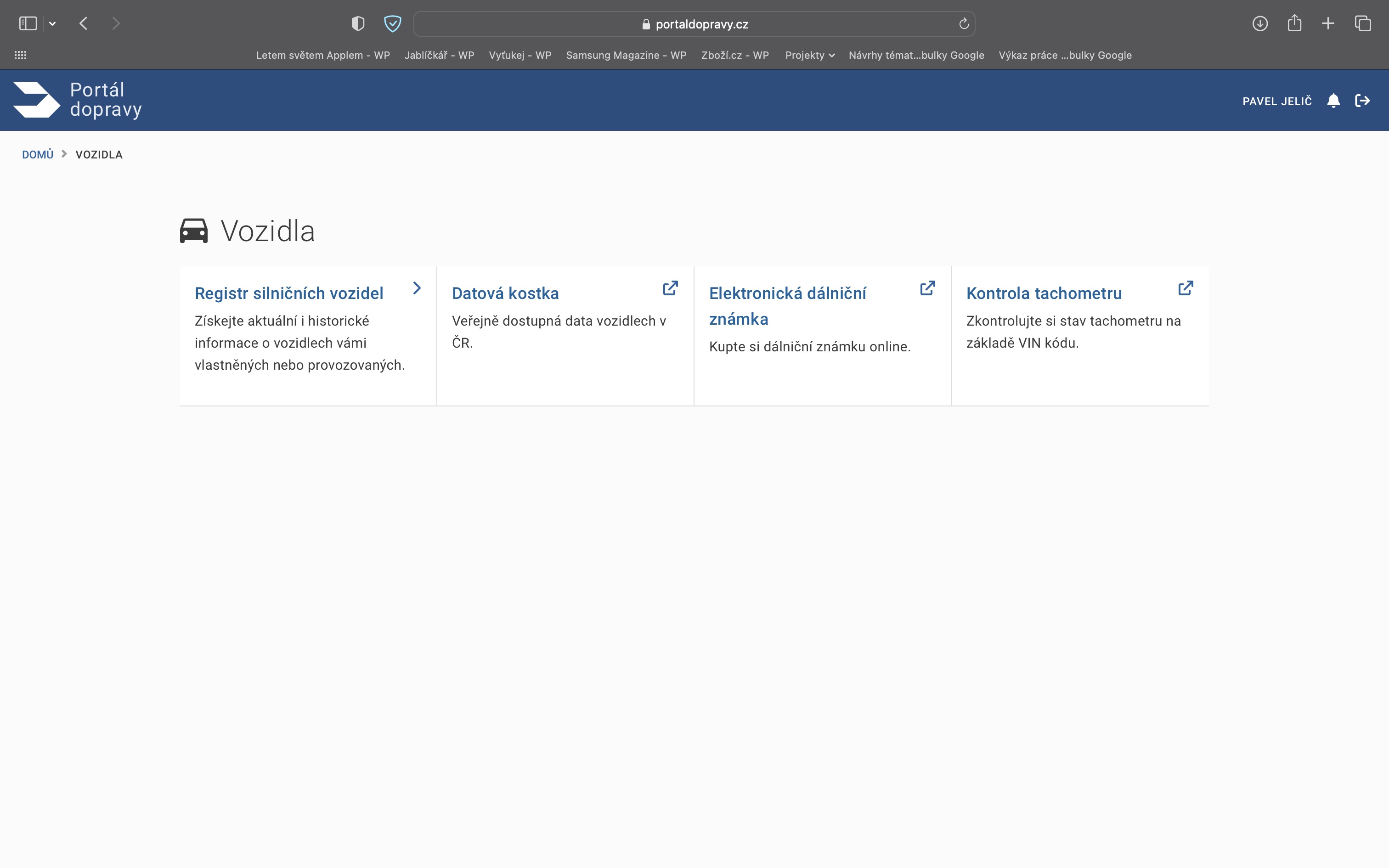Open Kontrola tachometru link
Viewport: 1389px width, 868px height.
[x=1044, y=293]
